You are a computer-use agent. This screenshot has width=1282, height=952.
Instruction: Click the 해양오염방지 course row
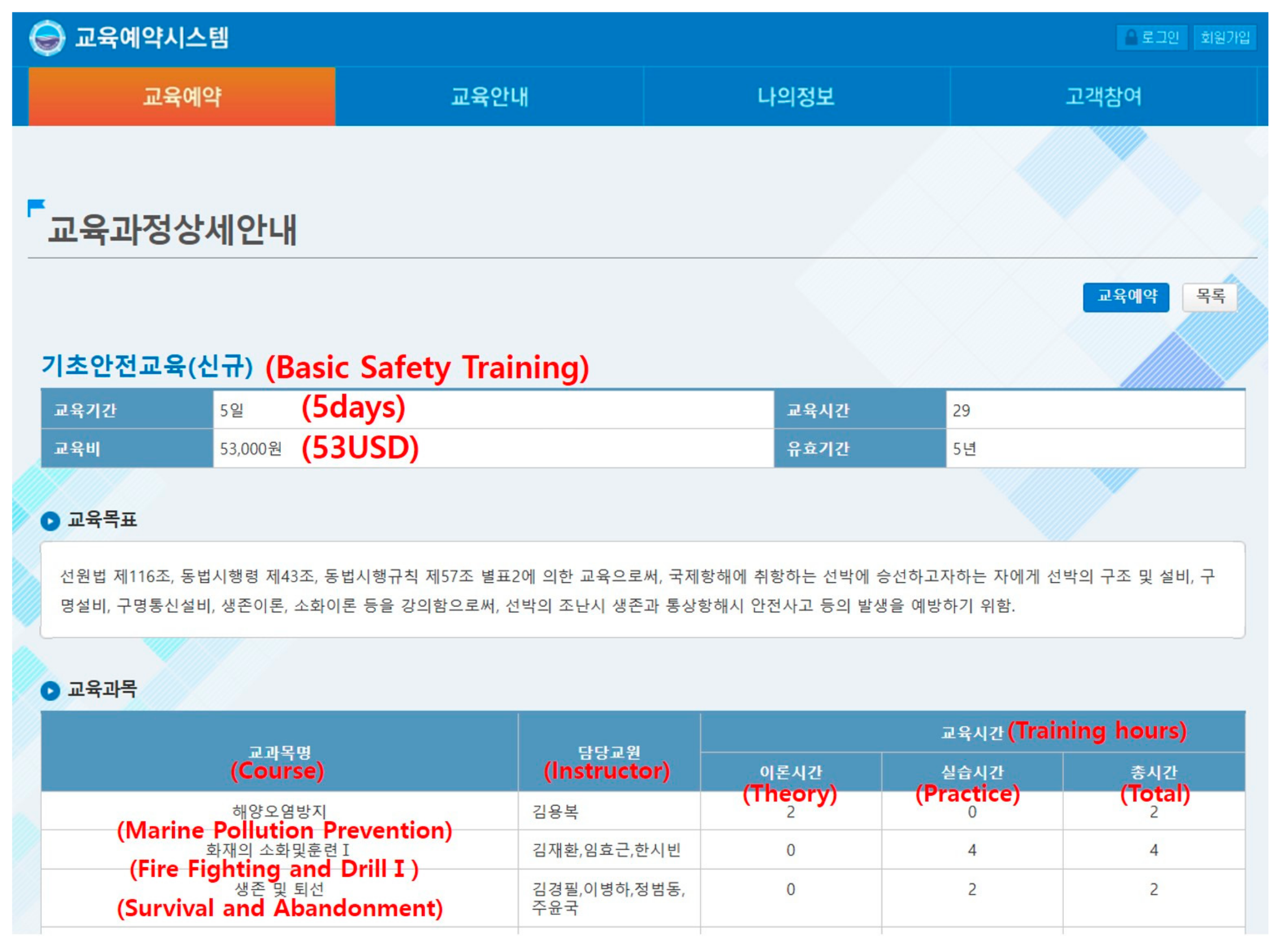coord(279,811)
